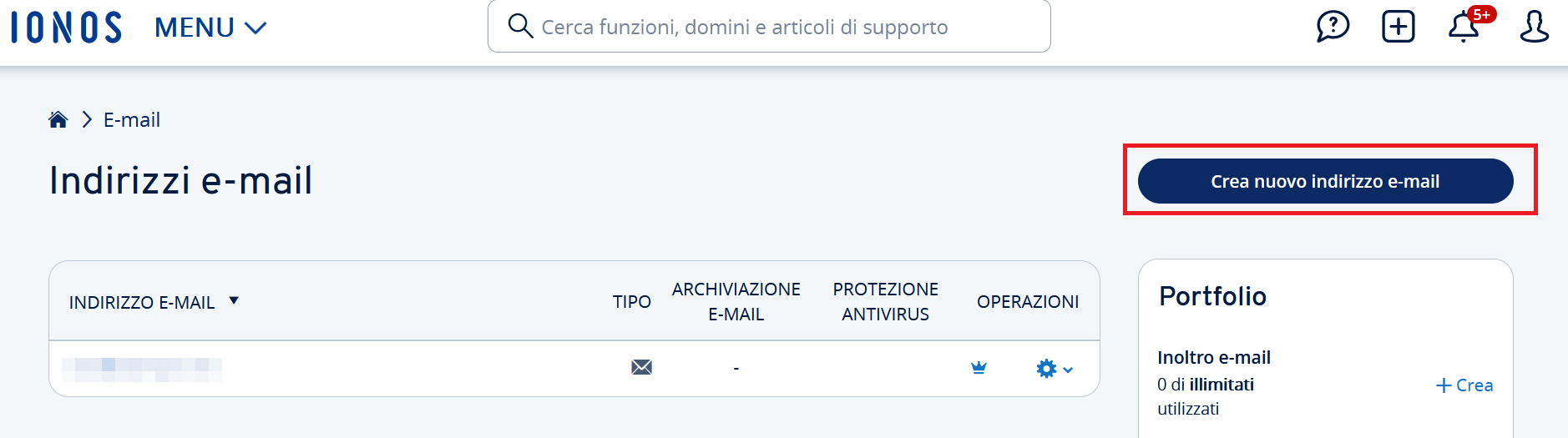Select the E-mail breadcrumb item

132,120
